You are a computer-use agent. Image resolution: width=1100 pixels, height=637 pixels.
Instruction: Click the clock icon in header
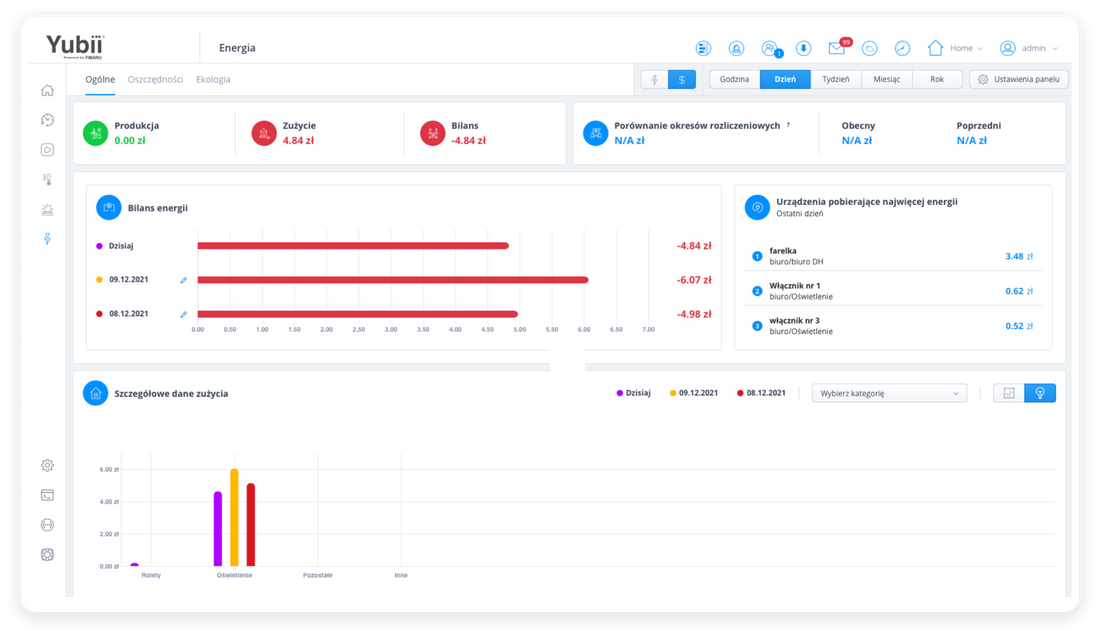click(902, 48)
